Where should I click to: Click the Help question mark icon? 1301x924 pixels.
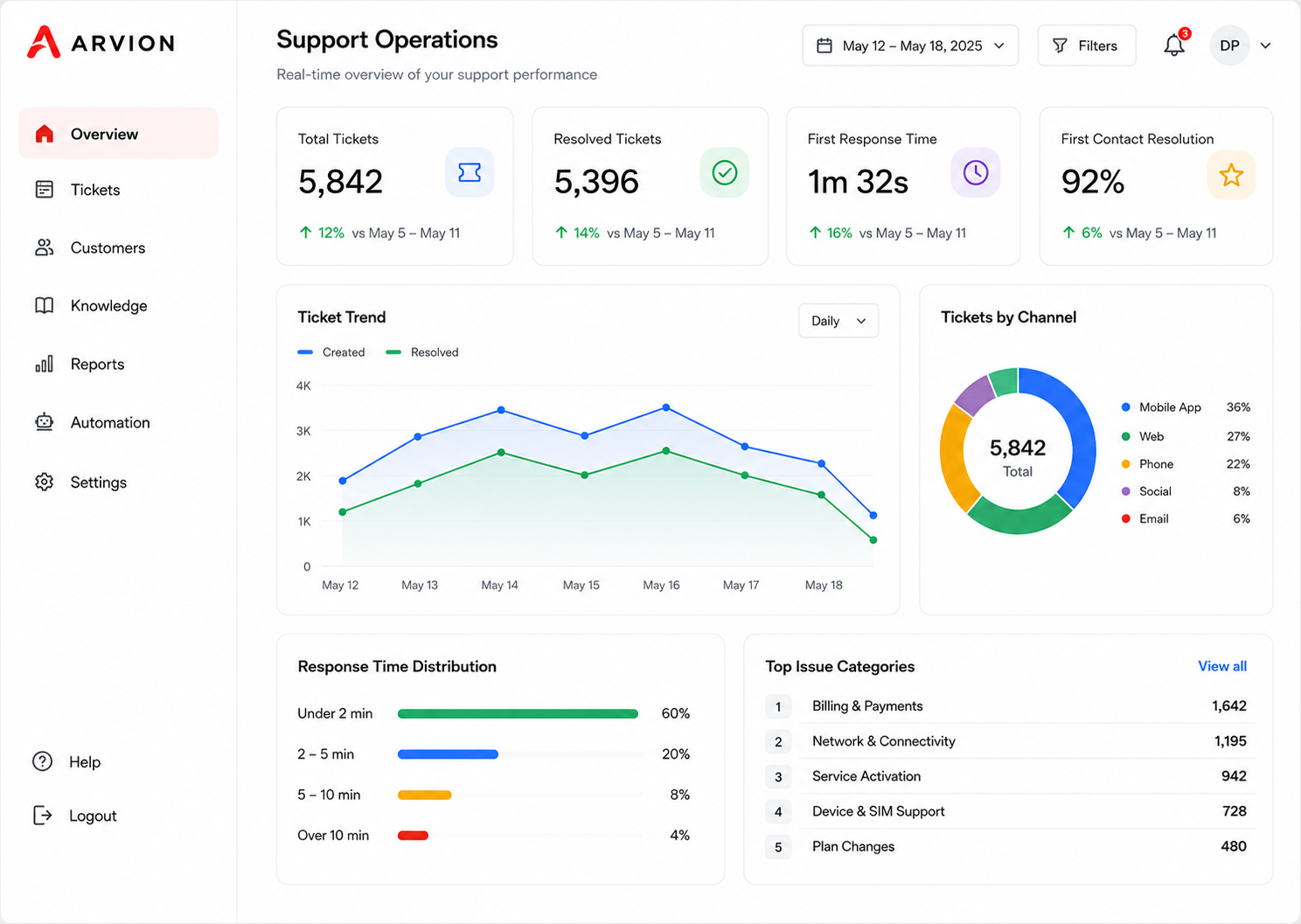pos(42,761)
